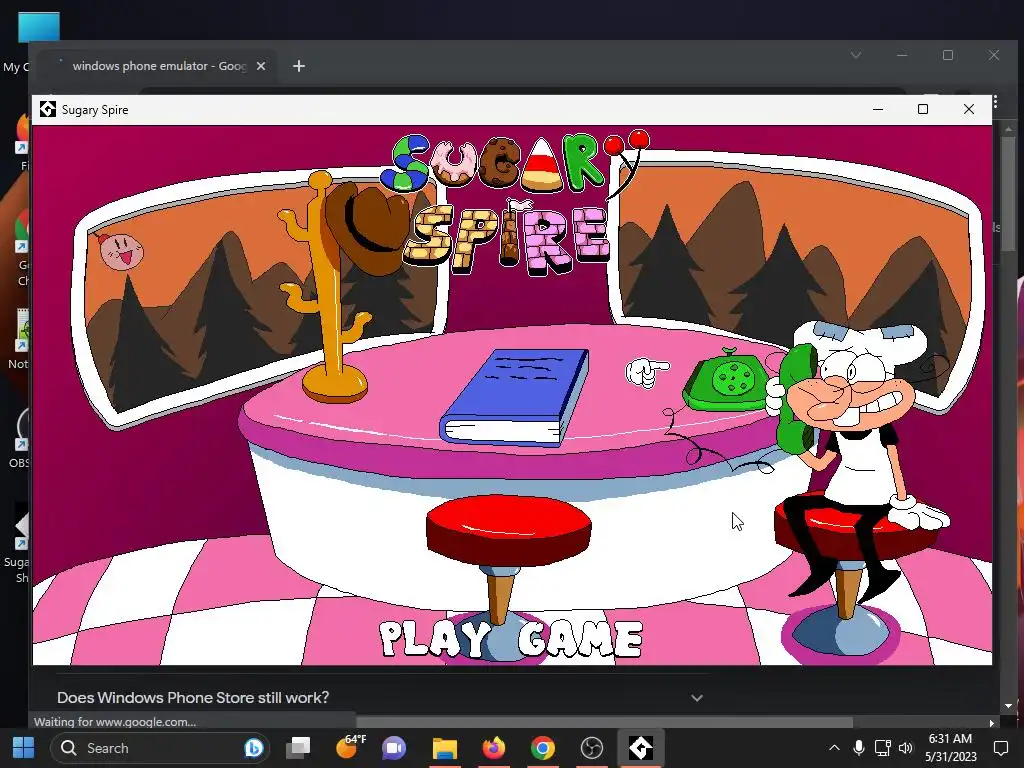Viewport: 1024px width, 768px height.
Task: Click the Chrome horizontal scrollbar right arrow
Action: [992, 723]
